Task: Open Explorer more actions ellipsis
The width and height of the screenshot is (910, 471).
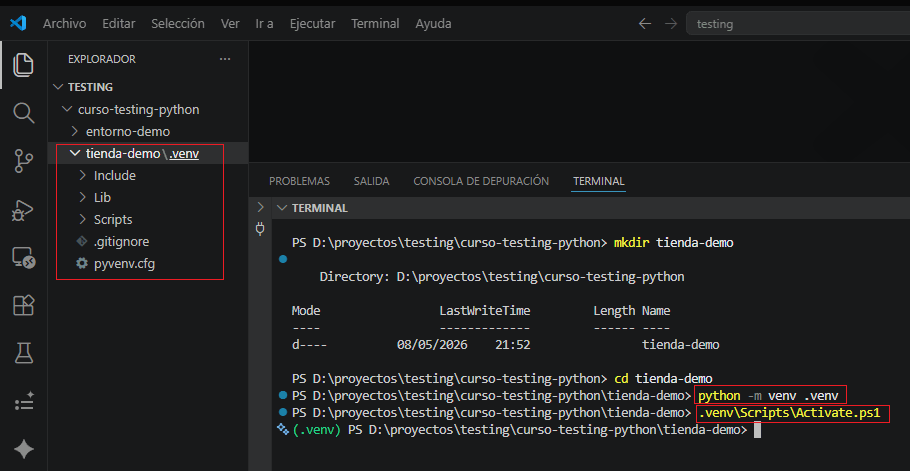Action: pos(225,59)
